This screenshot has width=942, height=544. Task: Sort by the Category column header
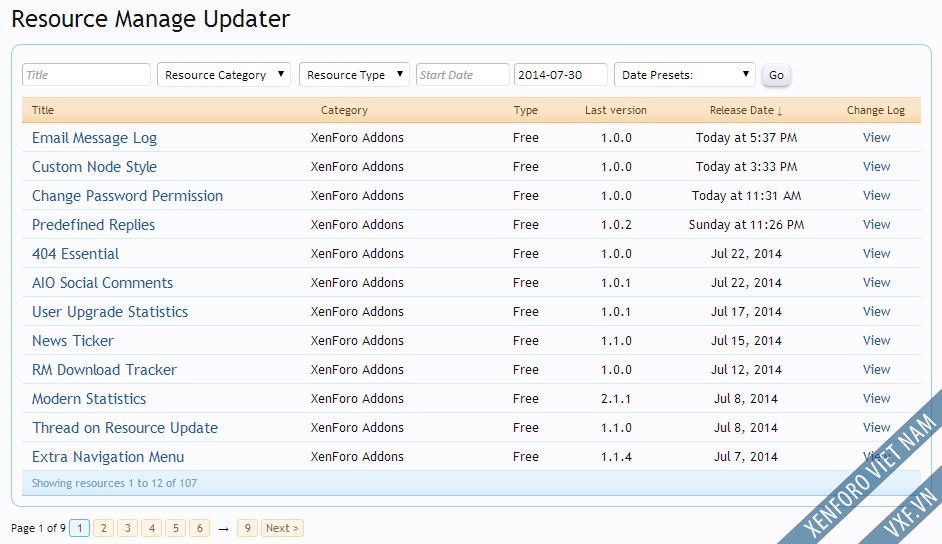point(344,110)
